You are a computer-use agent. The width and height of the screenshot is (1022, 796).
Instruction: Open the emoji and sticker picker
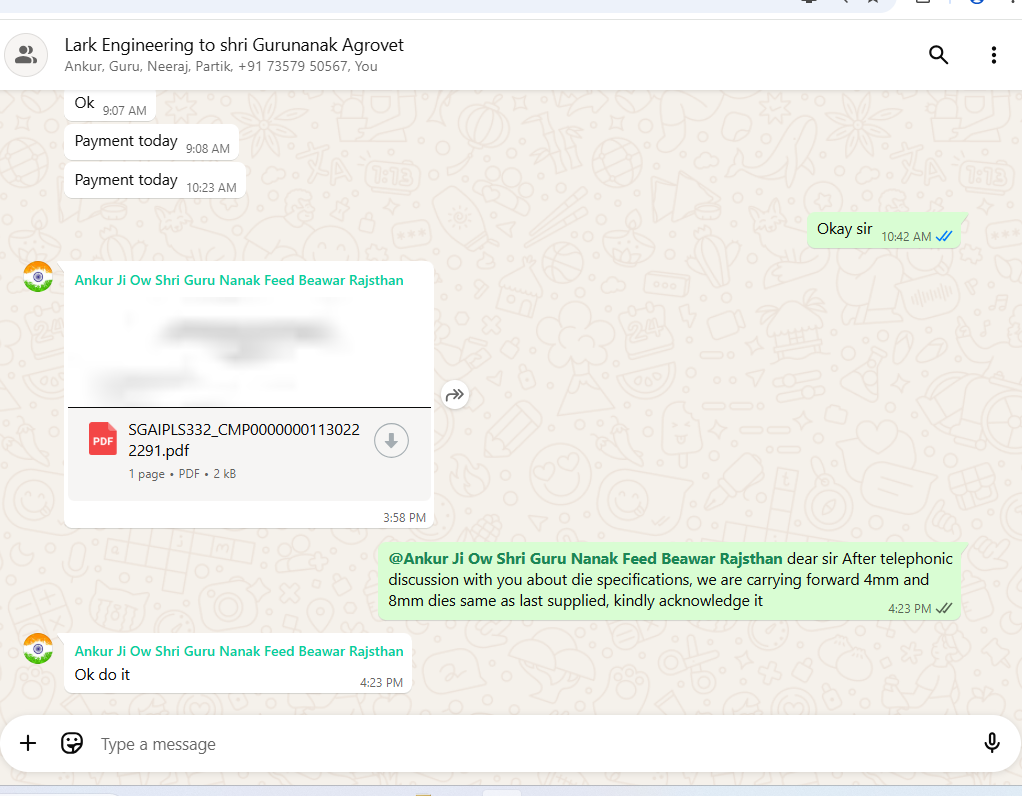pyautogui.click(x=72, y=743)
